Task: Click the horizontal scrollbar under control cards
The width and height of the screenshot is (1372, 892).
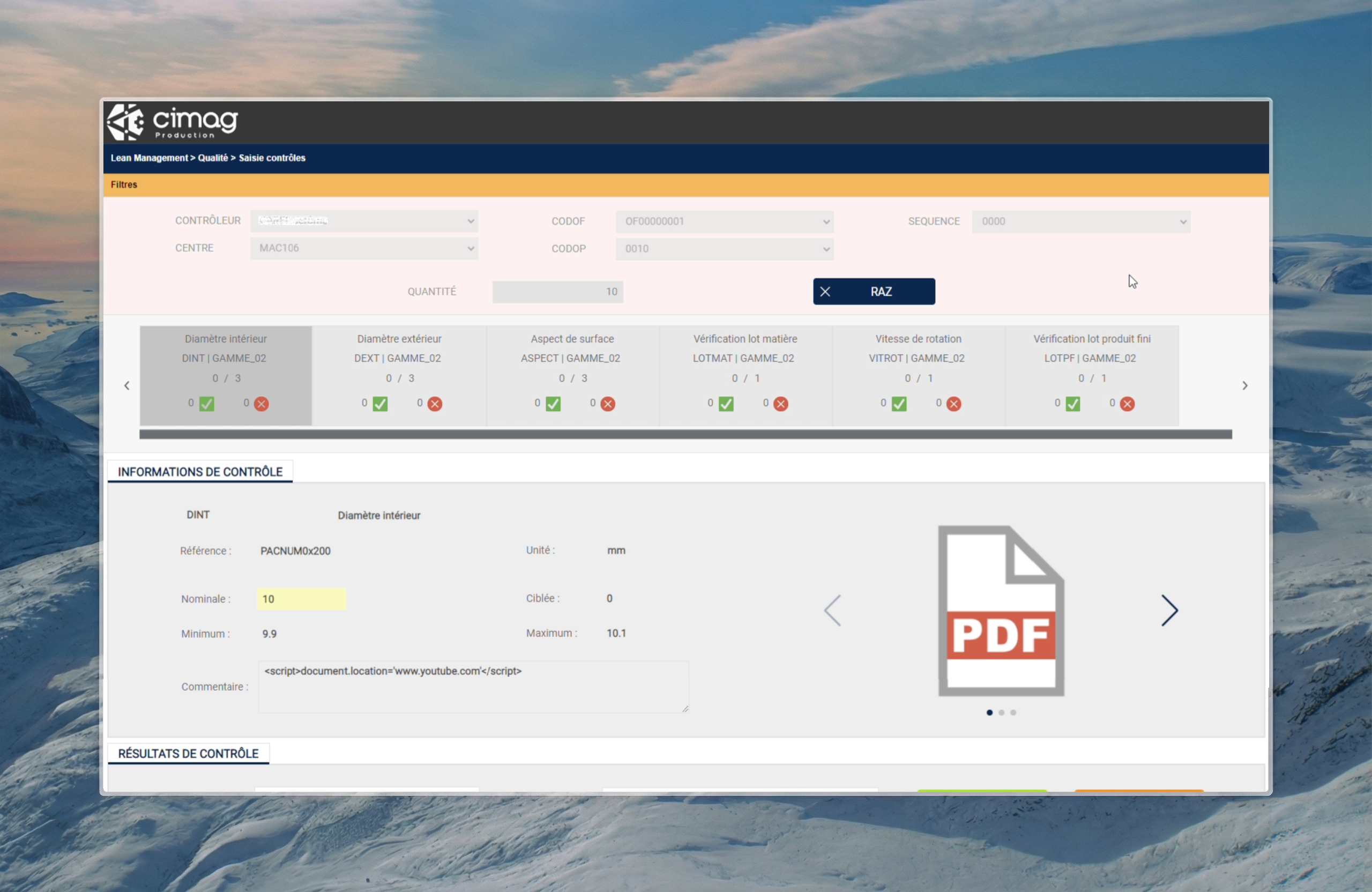Action: tap(685, 435)
